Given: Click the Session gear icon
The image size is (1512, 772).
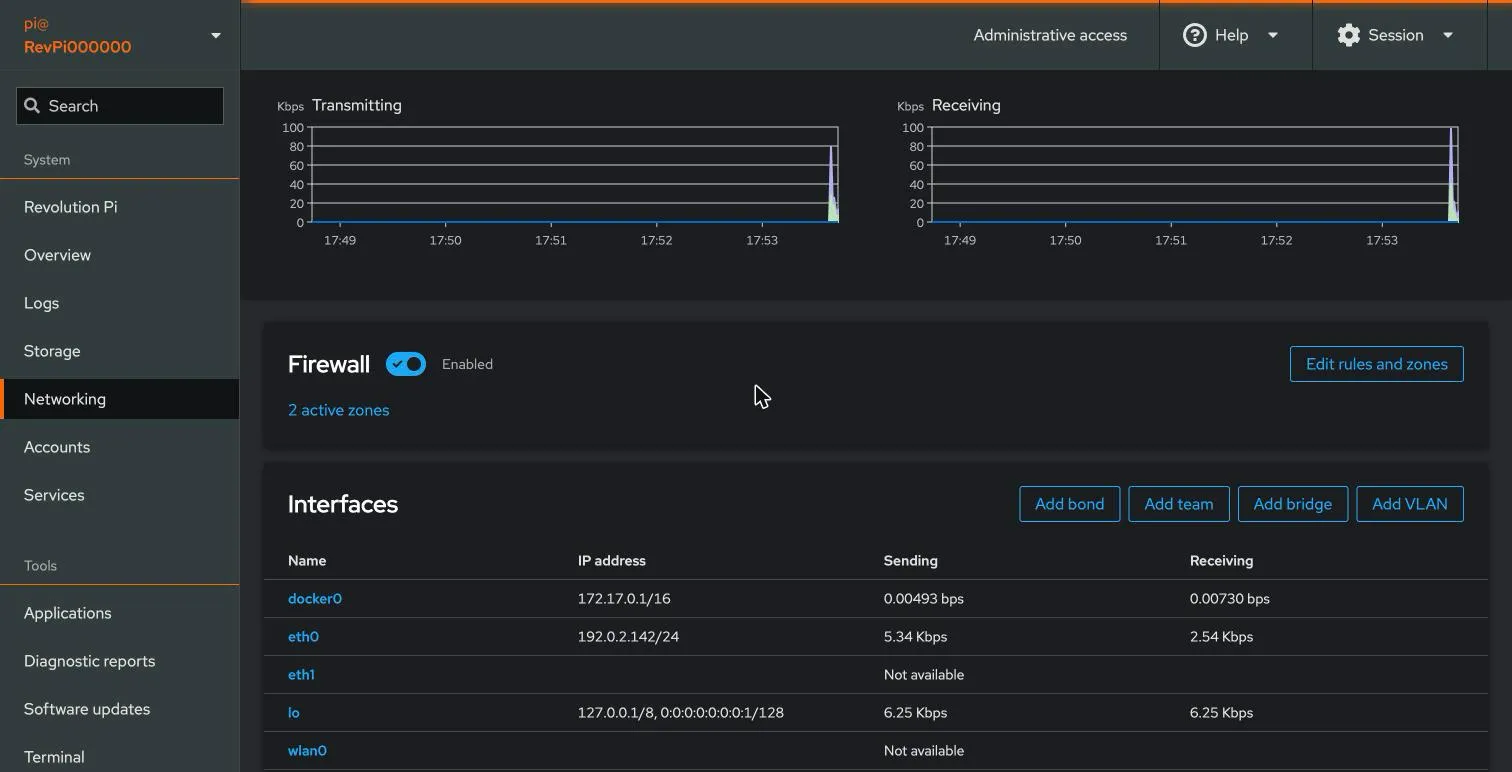Looking at the screenshot, I should pos(1349,35).
